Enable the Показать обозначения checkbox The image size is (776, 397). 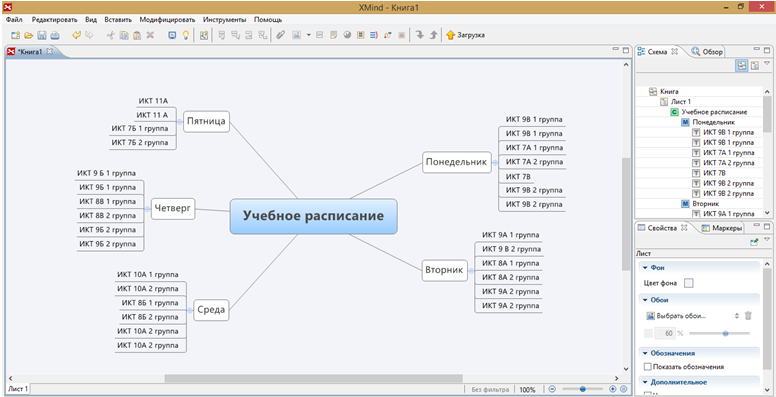click(647, 367)
